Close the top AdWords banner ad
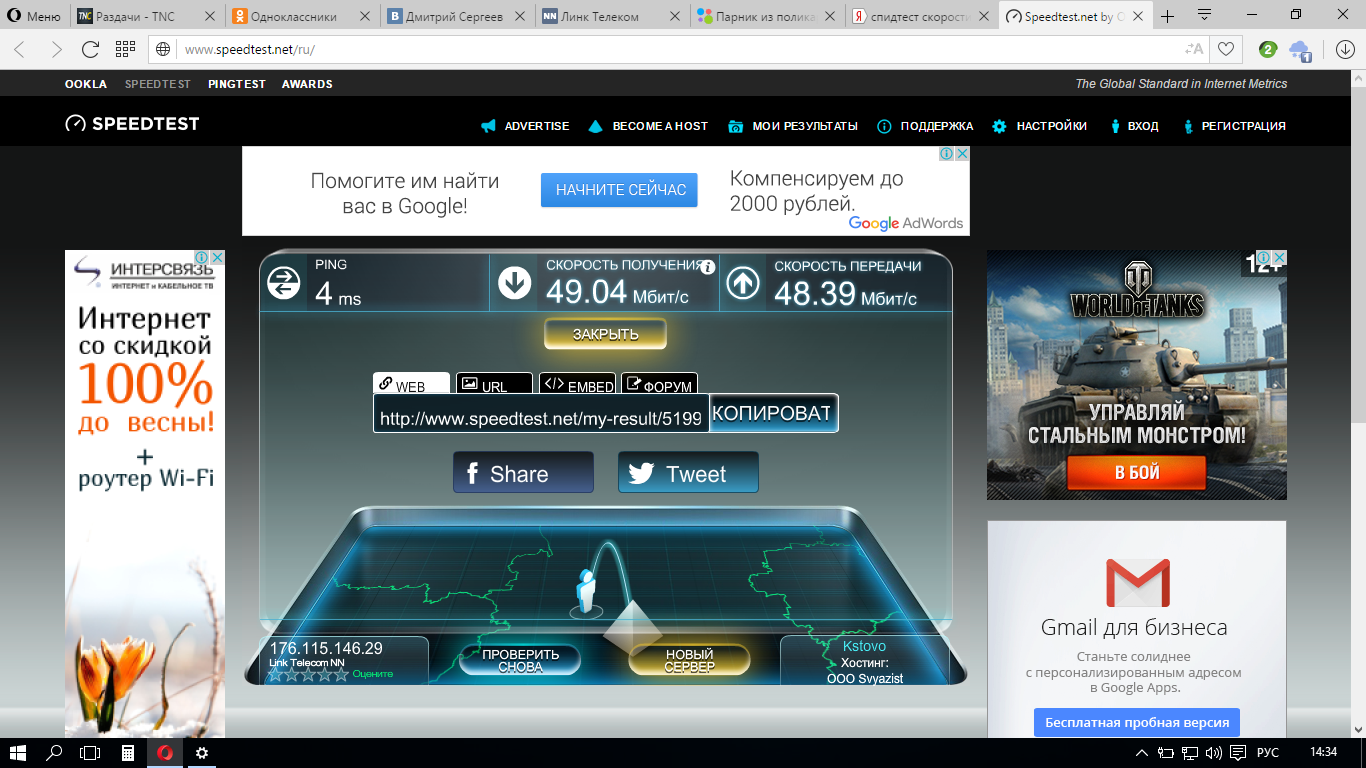The height and width of the screenshot is (768, 1366). pyautogui.click(x=961, y=154)
